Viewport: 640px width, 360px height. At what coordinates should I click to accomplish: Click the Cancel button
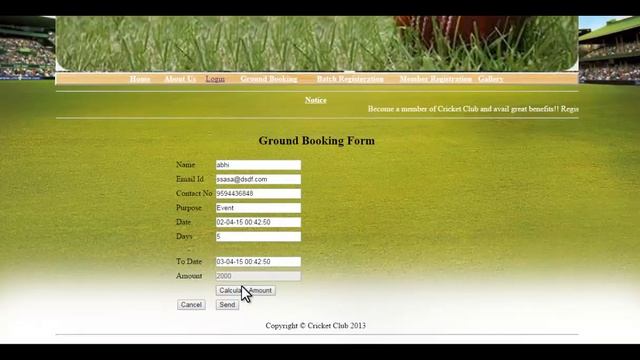tap(191, 305)
